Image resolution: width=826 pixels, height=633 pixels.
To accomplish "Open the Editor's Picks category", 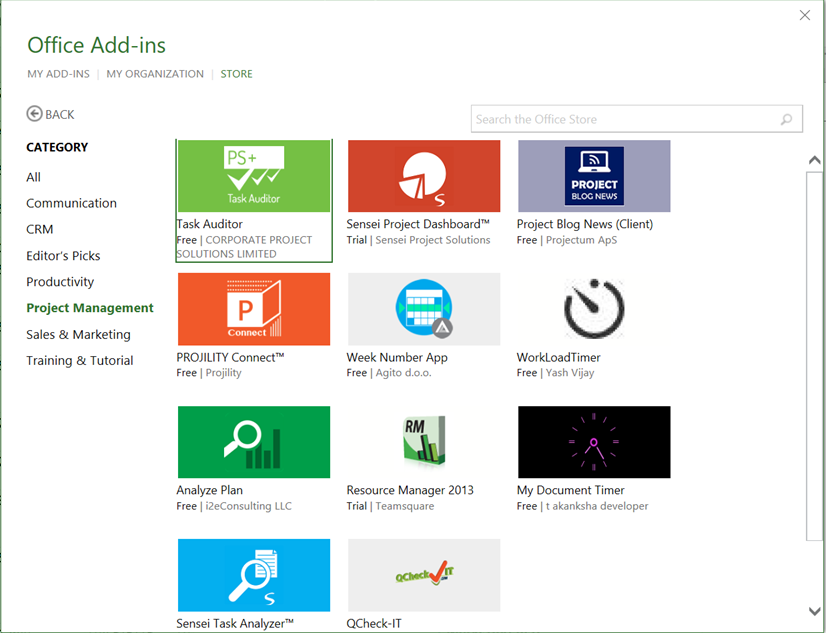I will tap(63, 256).
